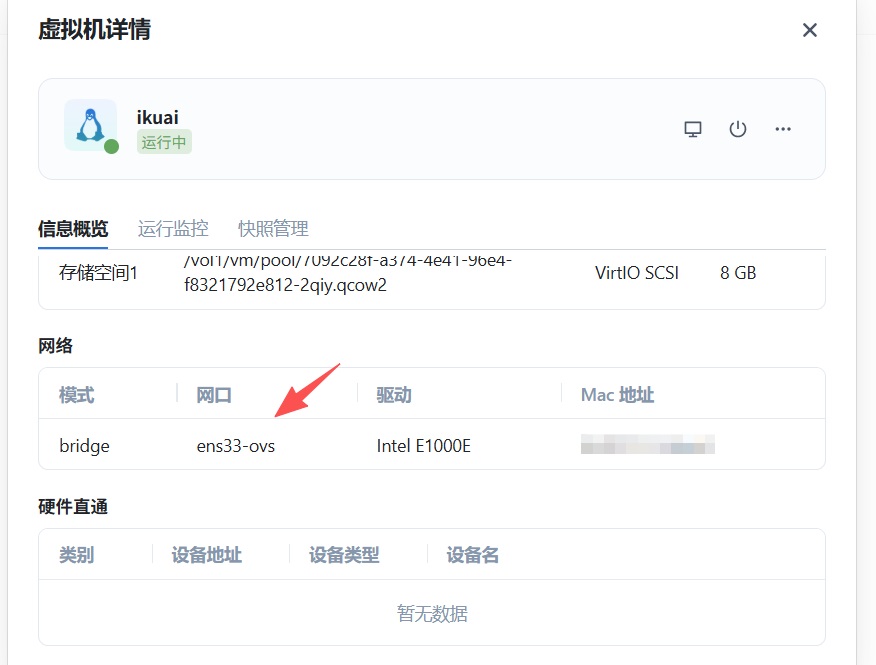The image size is (876, 665).
Task: Click the 硬件直通 section heading
Action: (x=73, y=507)
